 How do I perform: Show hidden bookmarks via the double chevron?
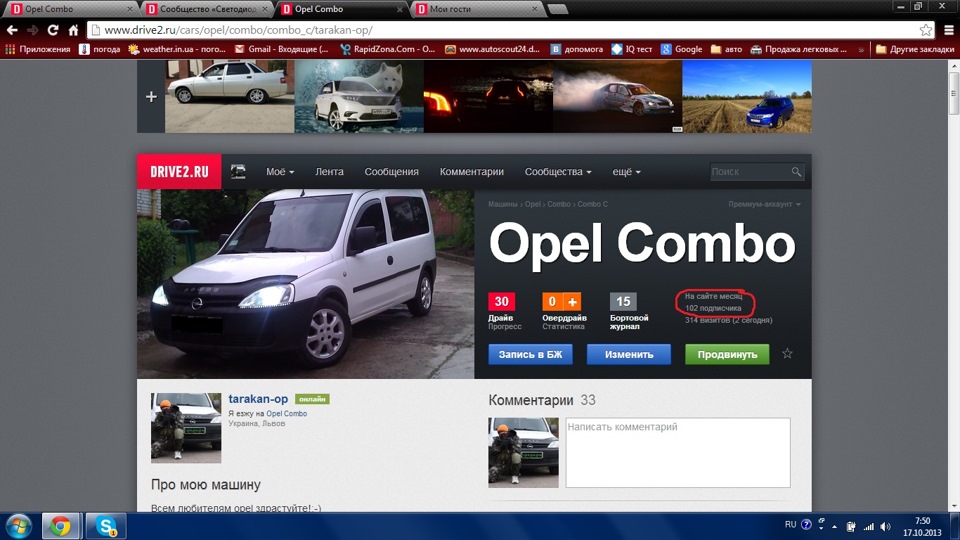[x=861, y=49]
